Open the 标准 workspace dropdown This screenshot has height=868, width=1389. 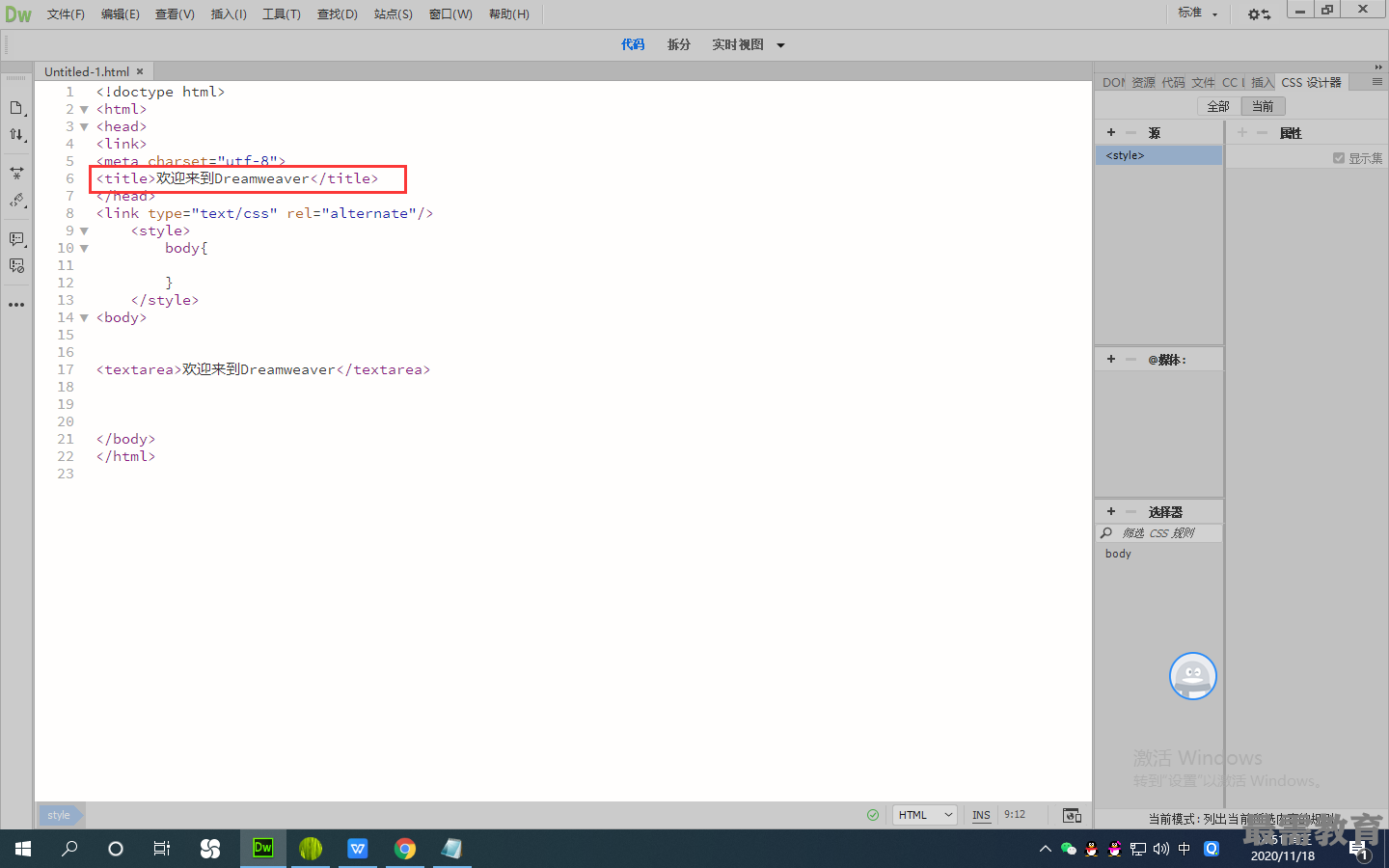pyautogui.click(x=1198, y=14)
